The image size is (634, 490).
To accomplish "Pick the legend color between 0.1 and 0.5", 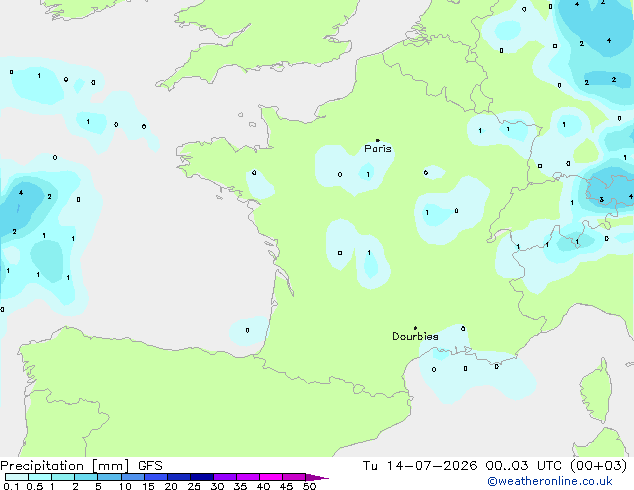I will (x=17, y=477).
